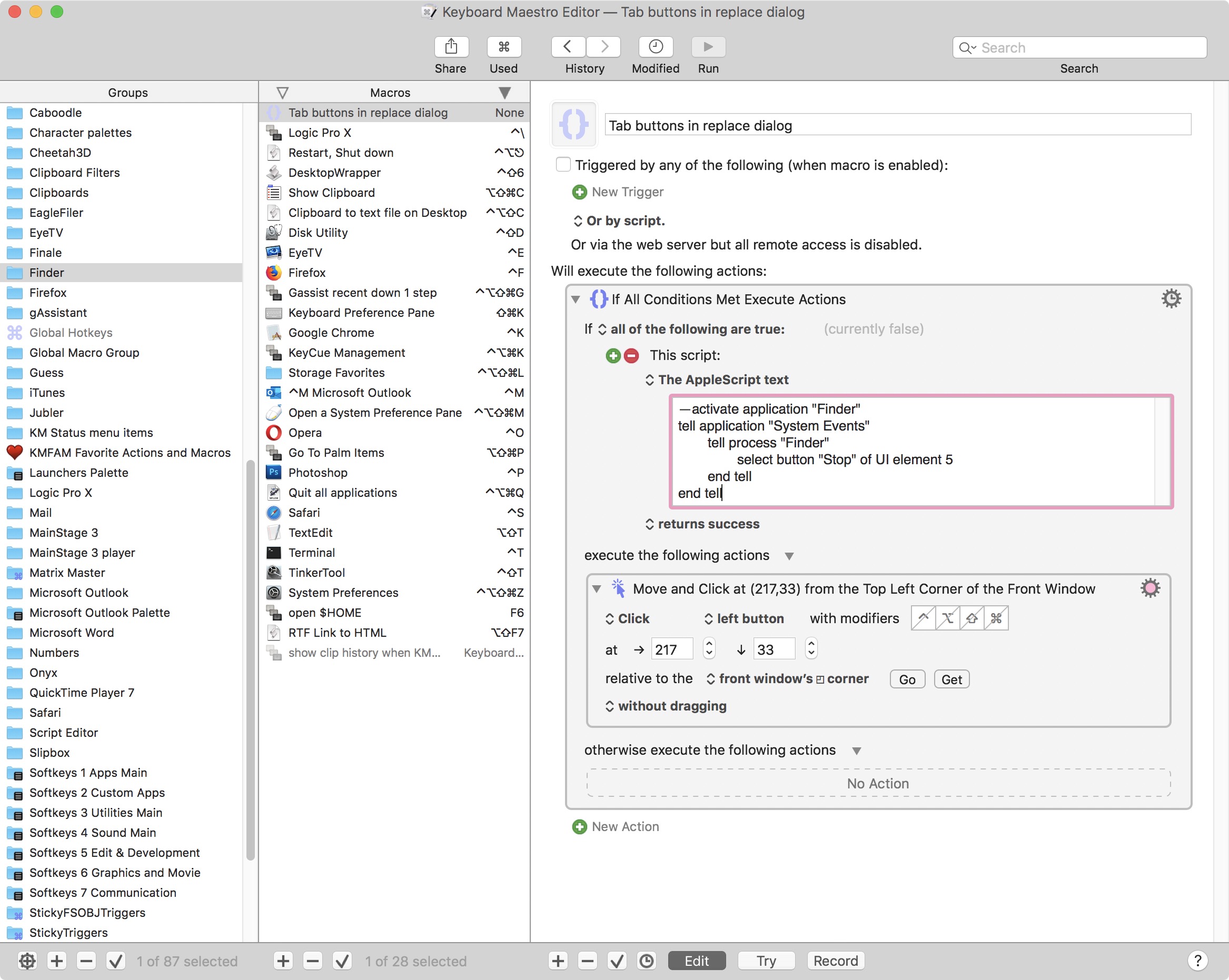Viewport: 1229px width, 980px height.
Task: Remove the script condition with the red minus
Action: pos(631,356)
